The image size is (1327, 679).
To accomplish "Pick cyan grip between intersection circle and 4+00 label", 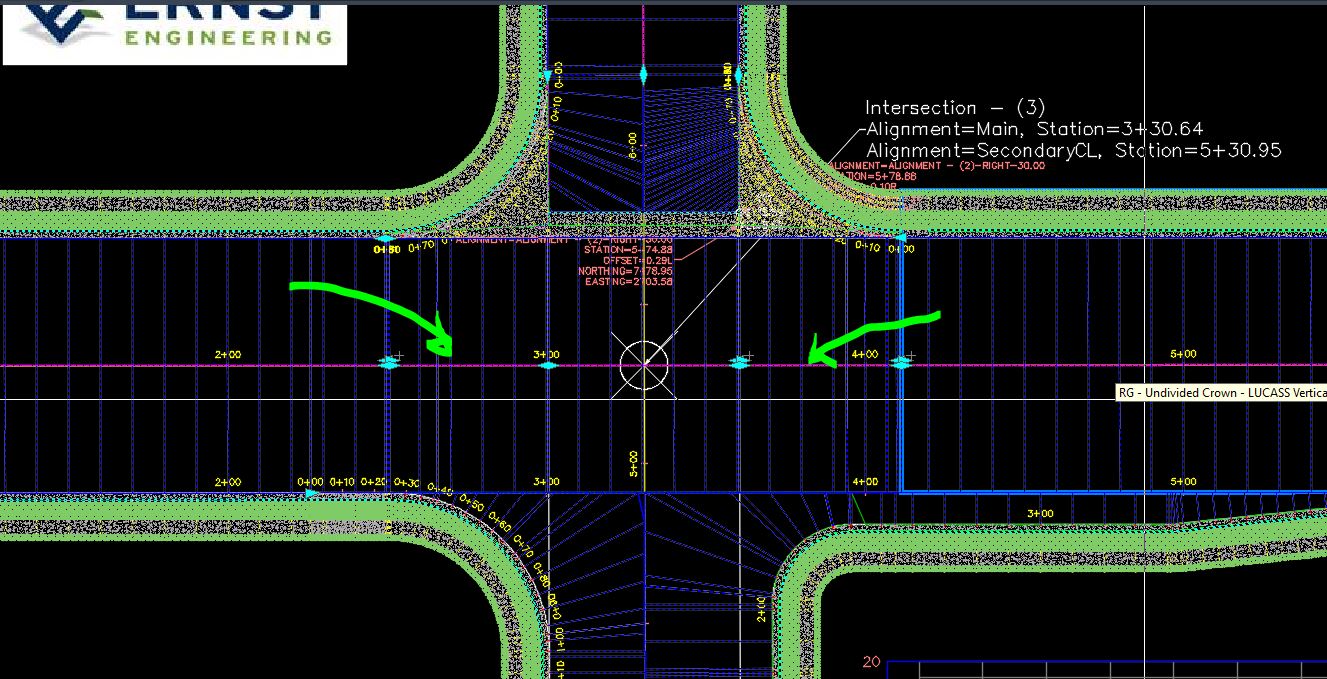I will coord(740,363).
